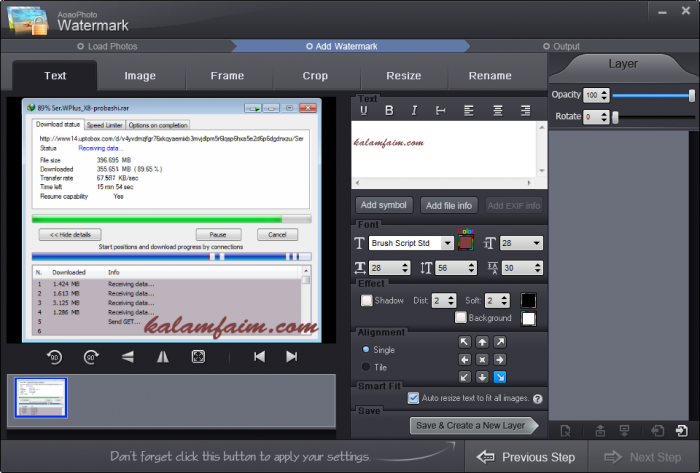Uncheck Auto resize text to fit

tap(413, 398)
